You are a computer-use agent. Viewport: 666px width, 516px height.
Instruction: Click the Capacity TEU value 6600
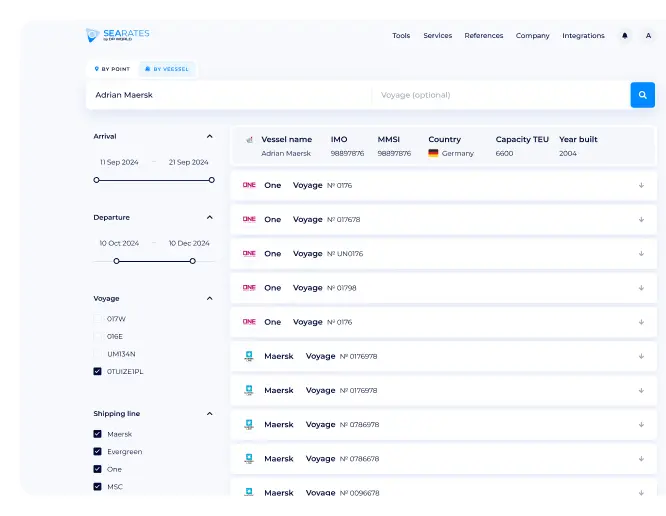tap(504, 153)
